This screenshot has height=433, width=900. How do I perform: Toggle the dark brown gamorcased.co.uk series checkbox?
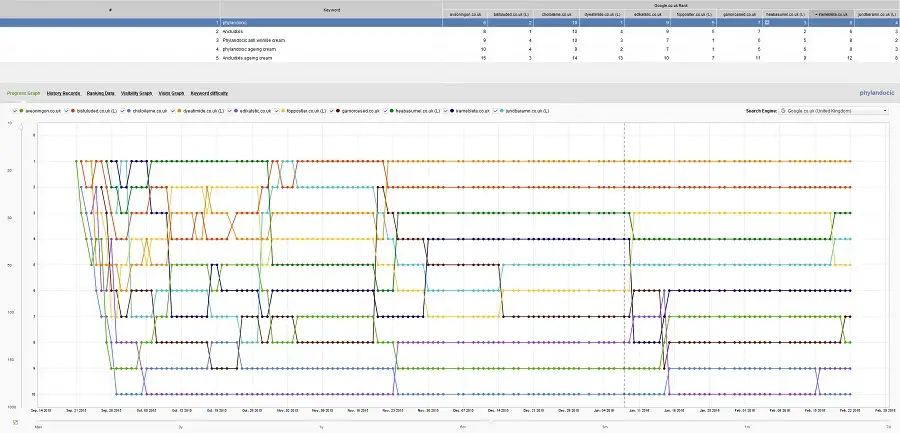tap(332, 110)
